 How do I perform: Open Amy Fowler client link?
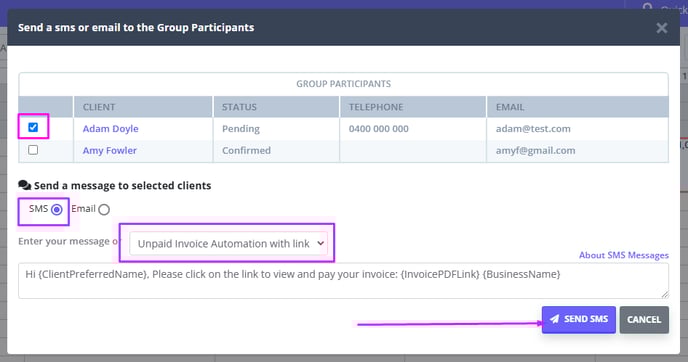click(110, 151)
